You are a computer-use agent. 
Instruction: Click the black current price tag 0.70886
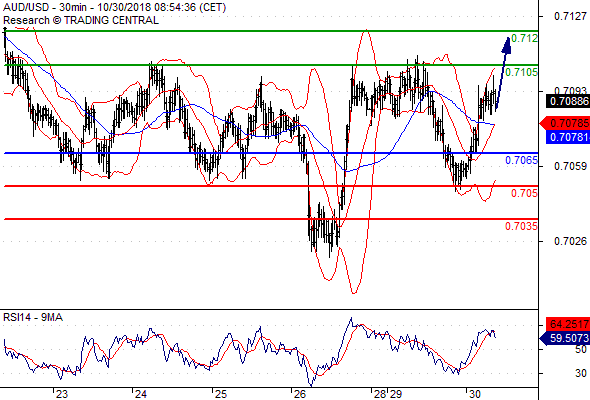568,101
